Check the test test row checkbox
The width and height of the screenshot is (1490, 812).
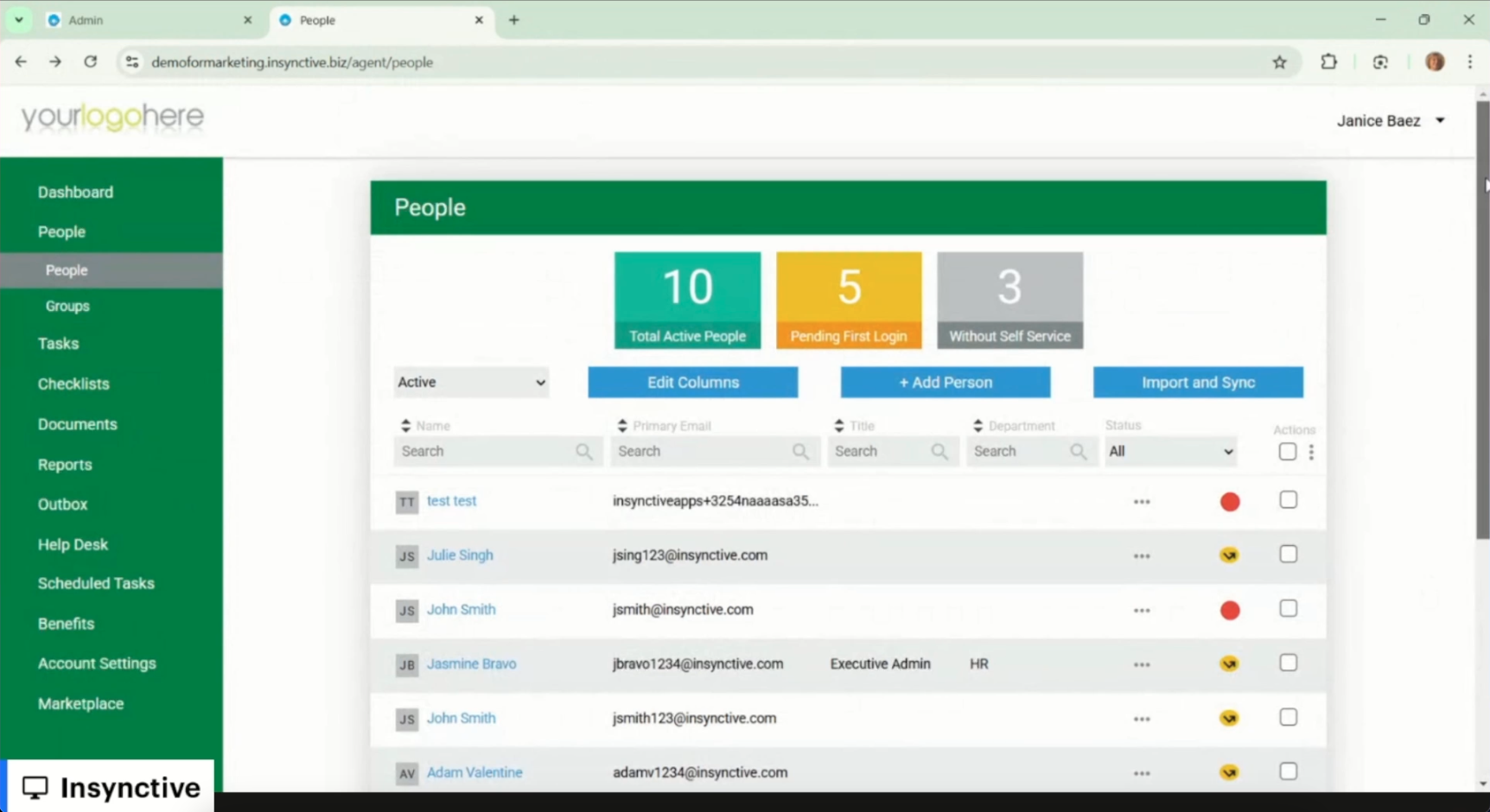click(1288, 500)
